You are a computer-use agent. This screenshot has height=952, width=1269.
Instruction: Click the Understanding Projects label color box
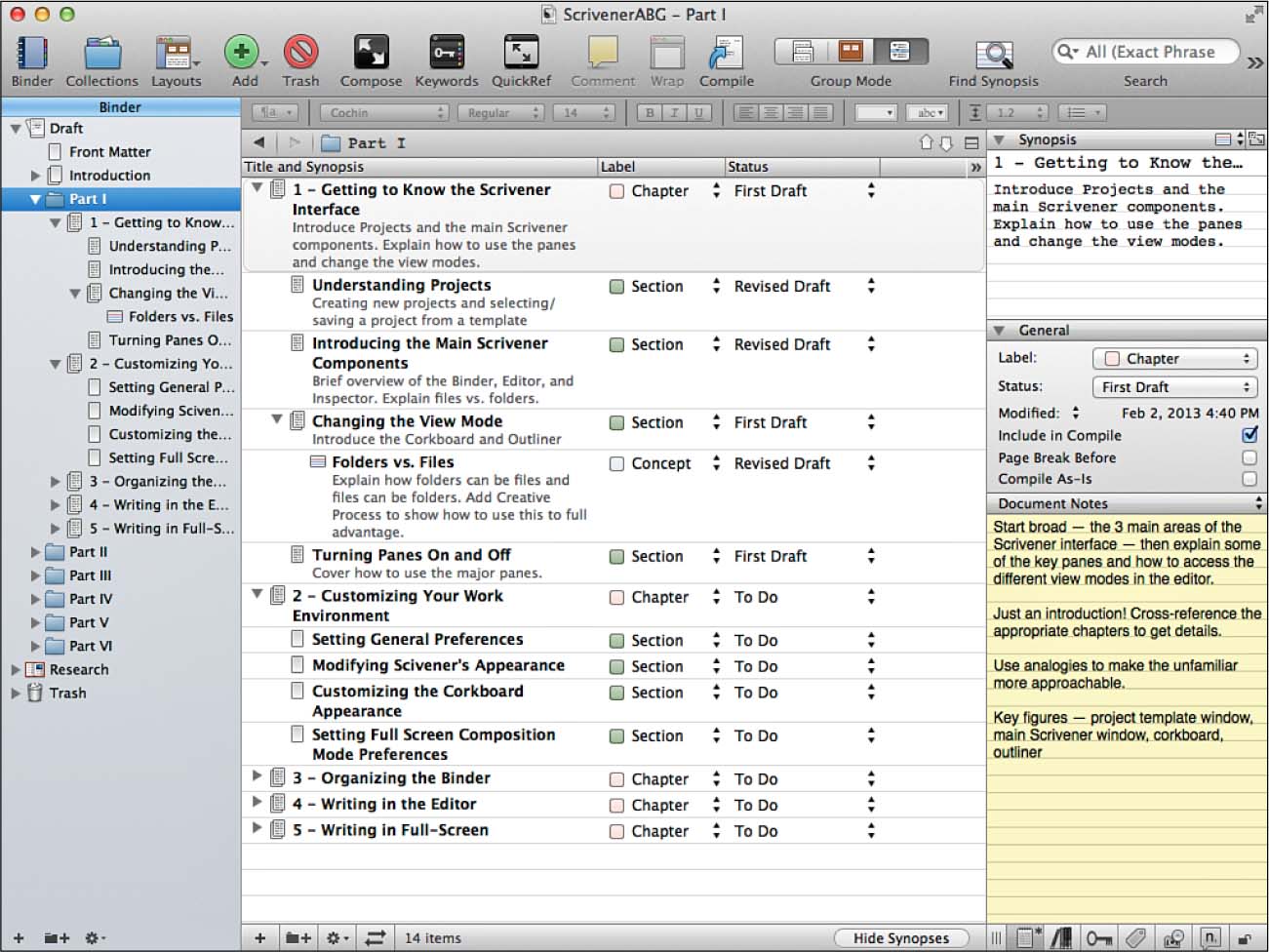(616, 287)
